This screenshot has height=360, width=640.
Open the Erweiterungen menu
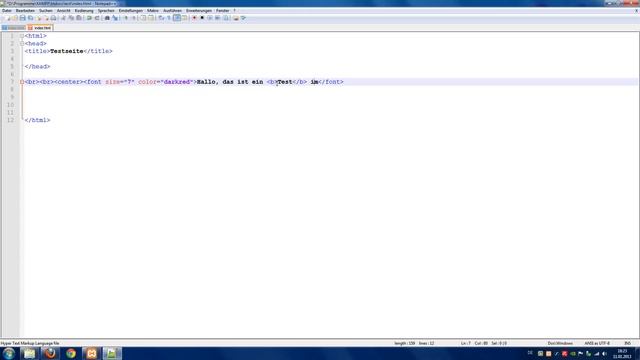click(x=199, y=11)
